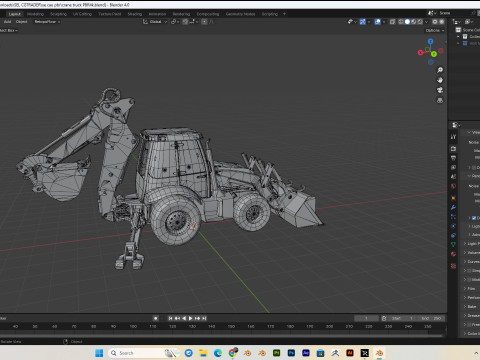Expand the Curves panel
This screenshot has width=480, height=360.
click(471, 262)
